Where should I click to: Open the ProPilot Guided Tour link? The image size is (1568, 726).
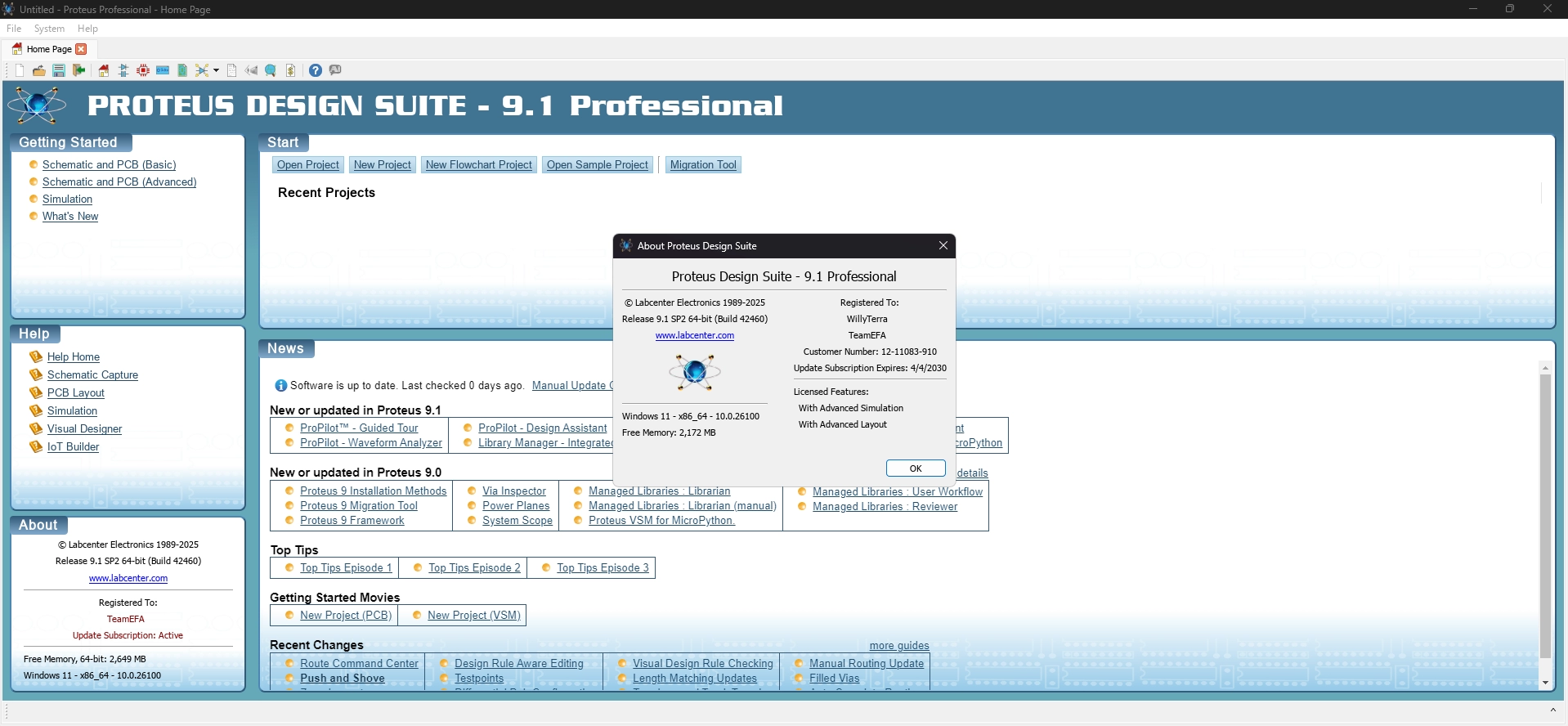click(359, 428)
